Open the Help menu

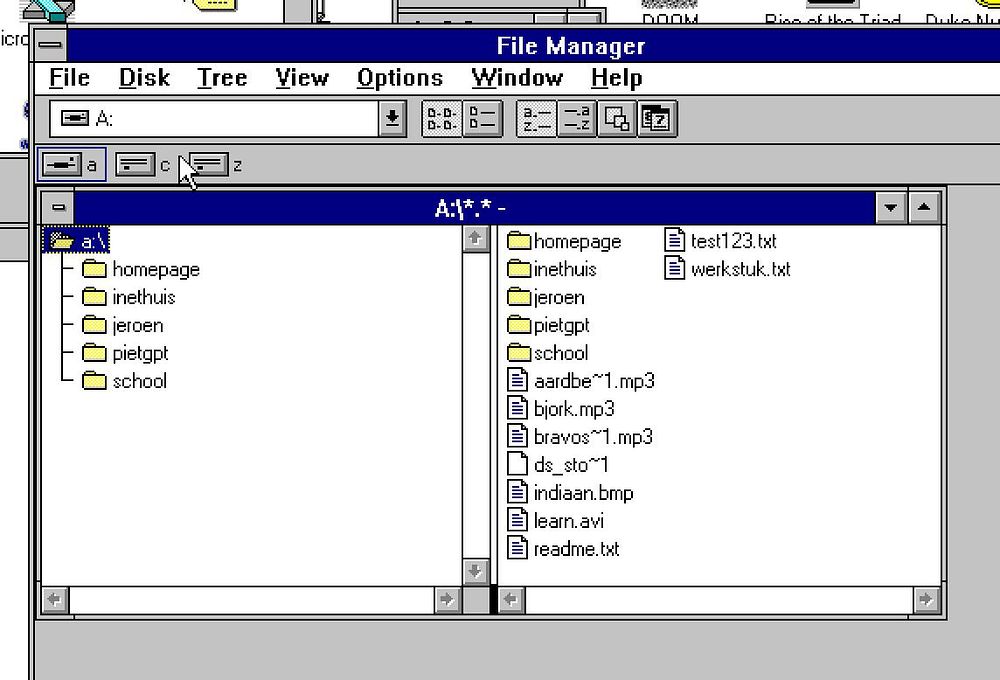(x=617, y=78)
